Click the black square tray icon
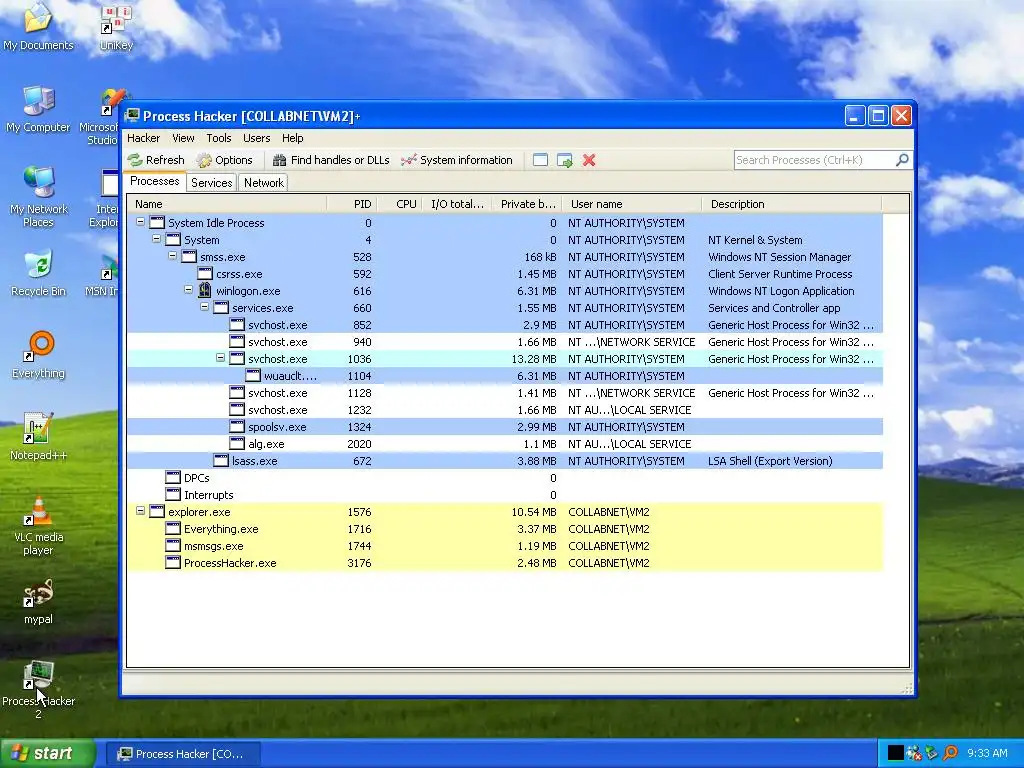 pyautogui.click(x=895, y=753)
